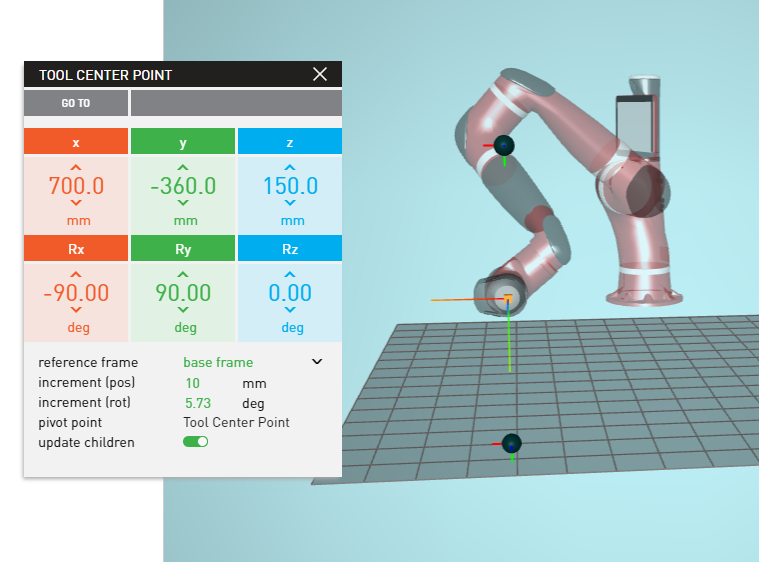Click the 'TOOL CENTER POINT' panel title
The height and width of the screenshot is (562, 759).
(106, 75)
